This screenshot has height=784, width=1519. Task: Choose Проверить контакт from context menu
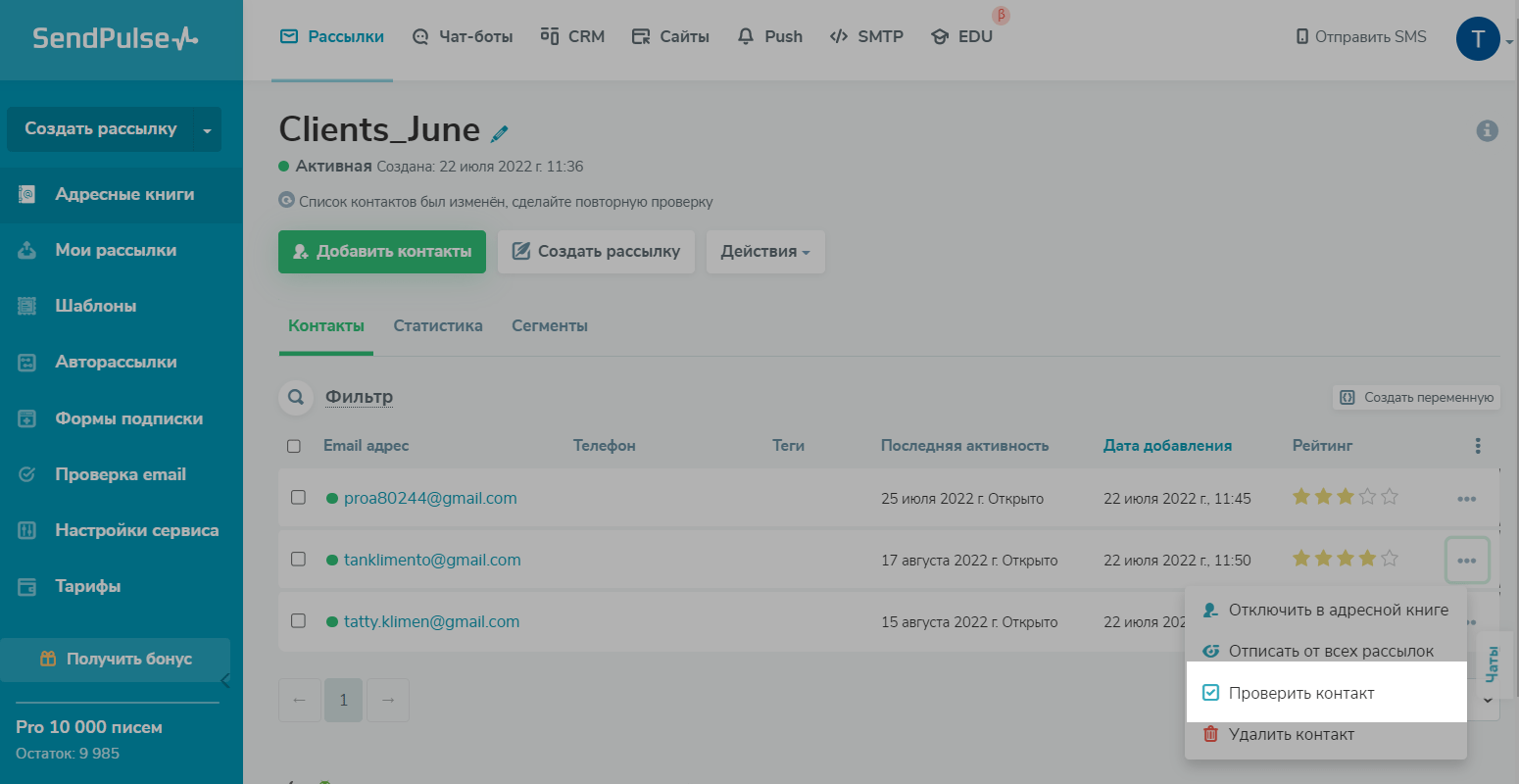pos(1300,693)
